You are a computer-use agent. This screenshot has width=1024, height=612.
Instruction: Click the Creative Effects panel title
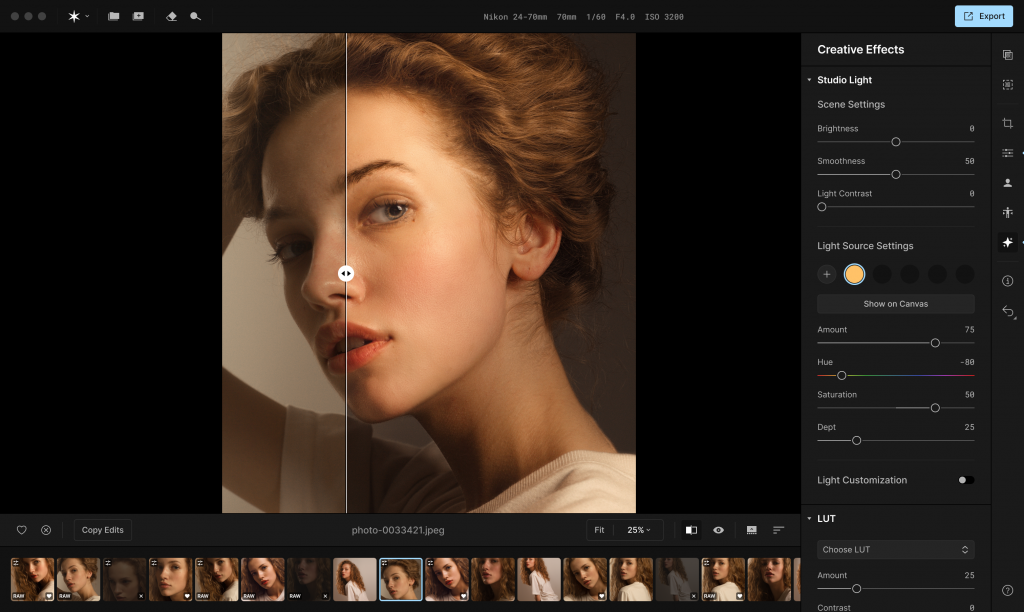[861, 50]
